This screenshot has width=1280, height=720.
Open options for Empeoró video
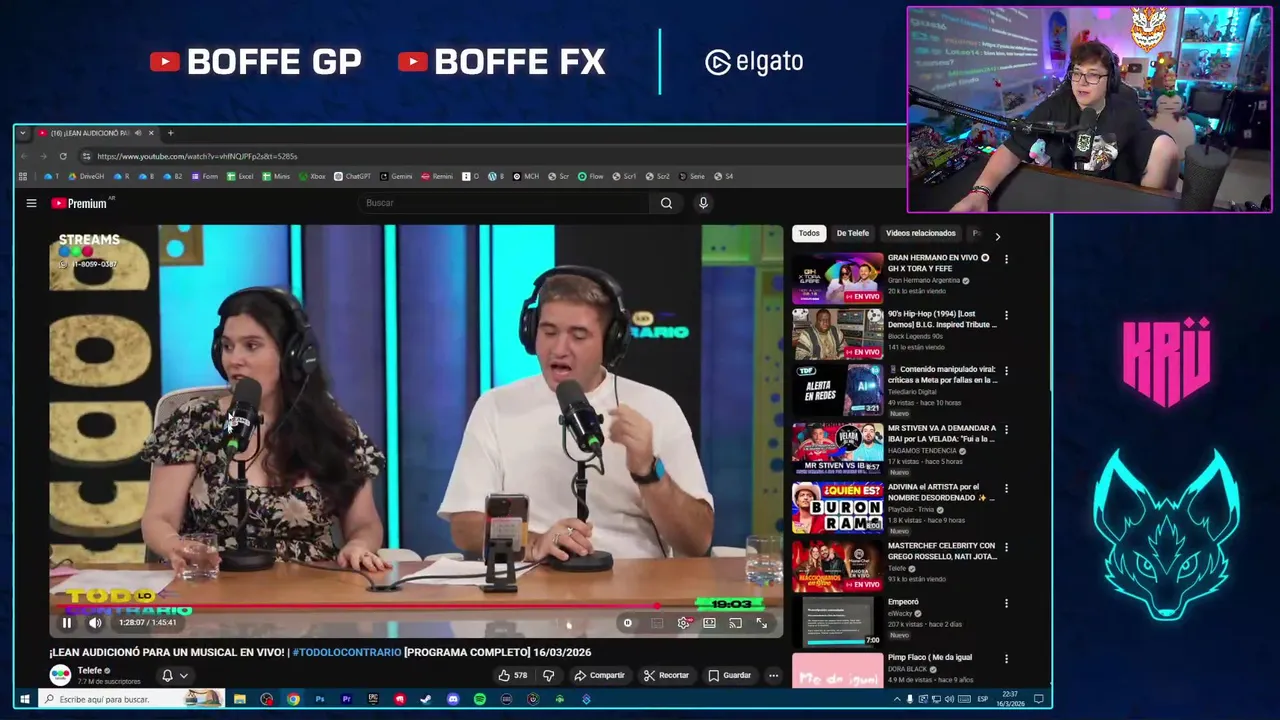[1006, 604]
